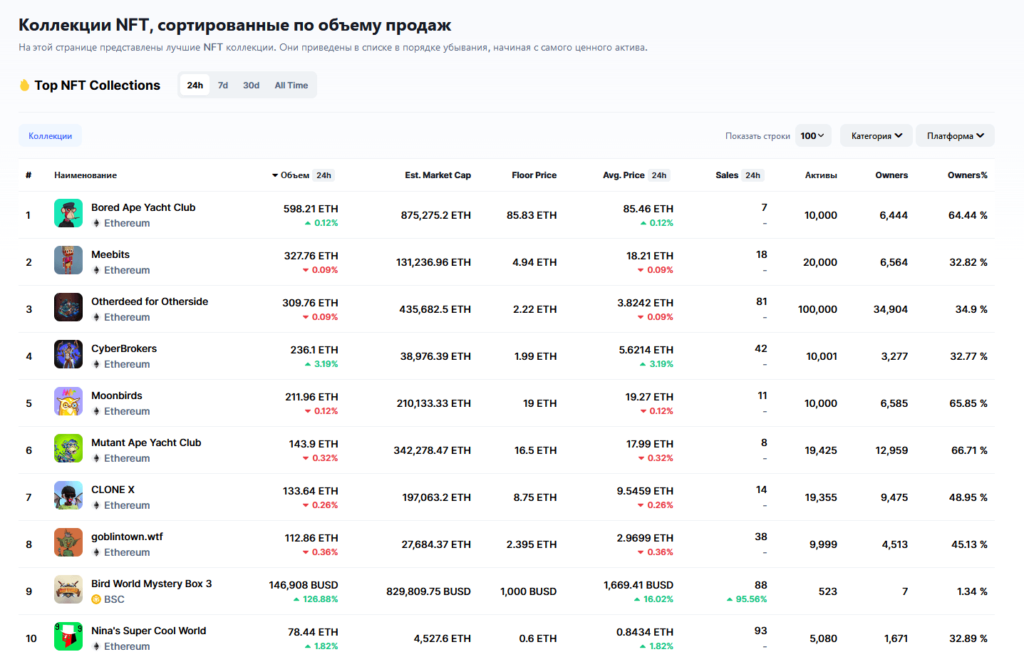Click the goblintown.wtf collection icon
The image size is (1024, 652).
(68, 543)
